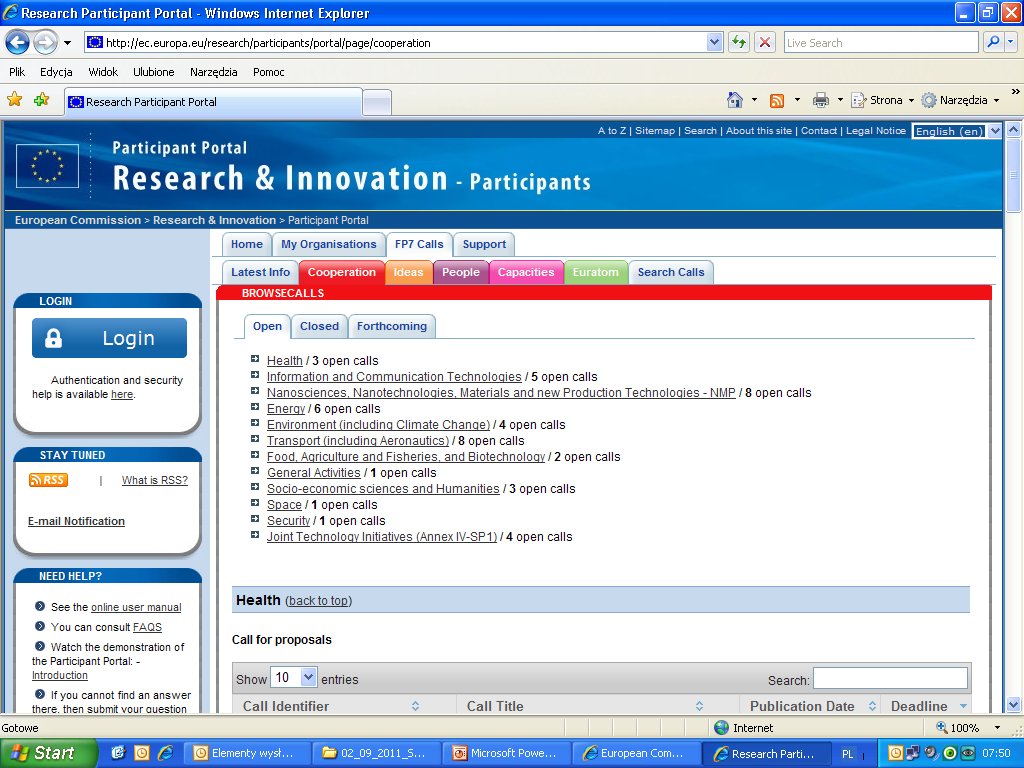Click the browser Back arrow button
The width and height of the screenshot is (1024, 768).
(18, 43)
